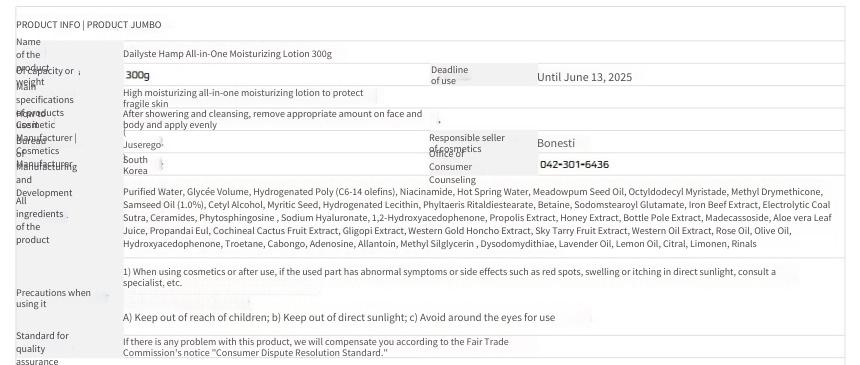Click the Standard for quality assurance label
This screenshot has height=365, width=860.
click(x=42, y=349)
